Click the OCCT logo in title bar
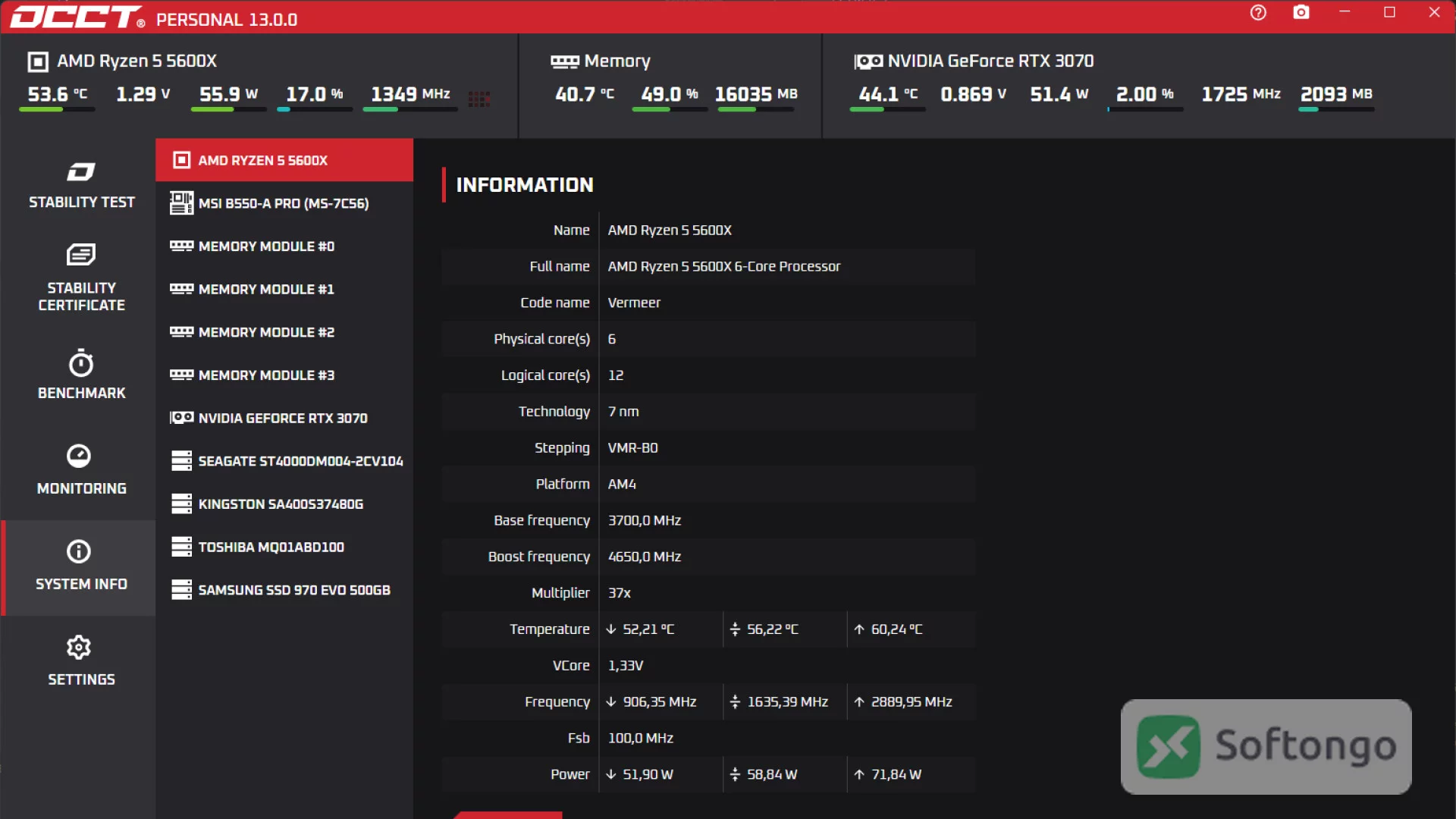 (x=77, y=17)
